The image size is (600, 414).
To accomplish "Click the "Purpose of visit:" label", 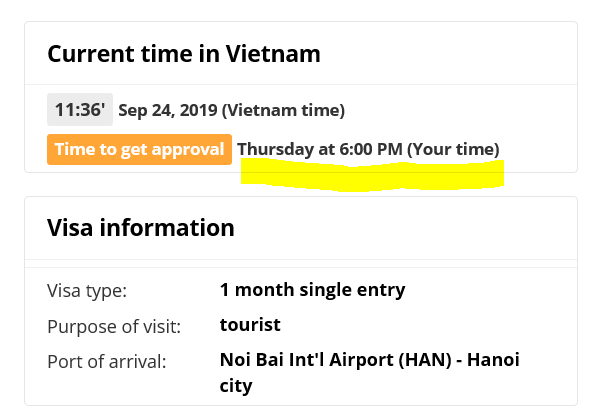I will [114, 326].
